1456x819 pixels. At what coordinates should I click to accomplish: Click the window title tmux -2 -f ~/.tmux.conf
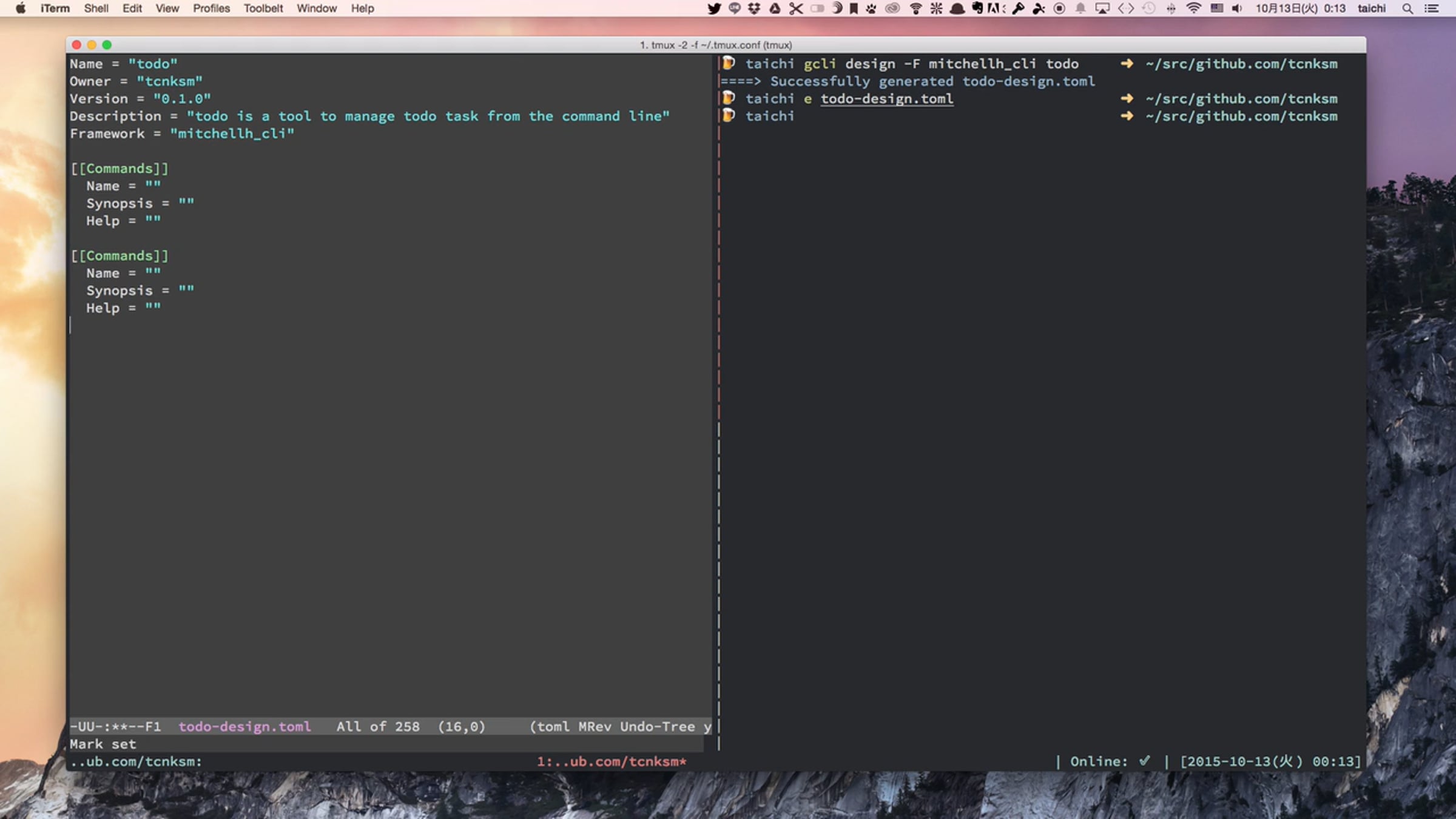(716, 45)
